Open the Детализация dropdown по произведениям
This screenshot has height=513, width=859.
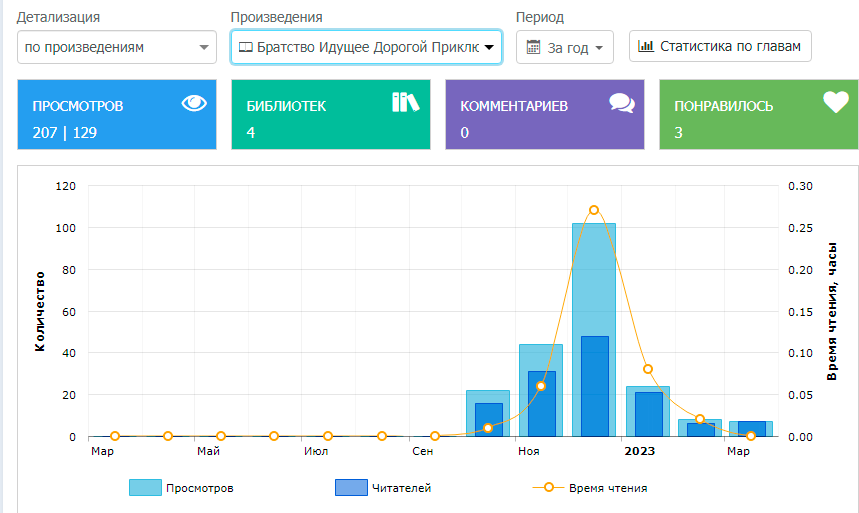pyautogui.click(x=117, y=47)
